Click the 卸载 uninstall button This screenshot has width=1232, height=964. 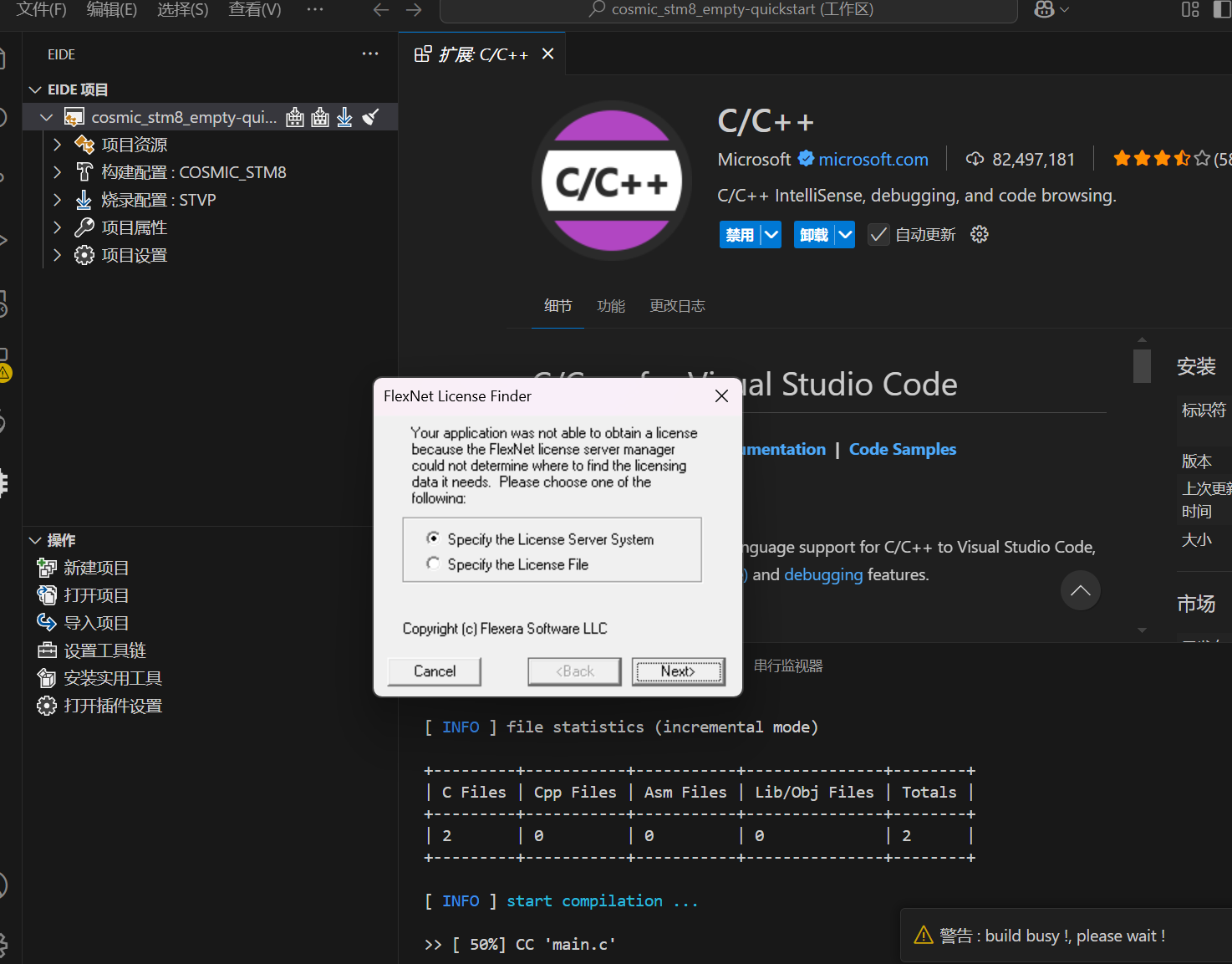tap(814, 235)
